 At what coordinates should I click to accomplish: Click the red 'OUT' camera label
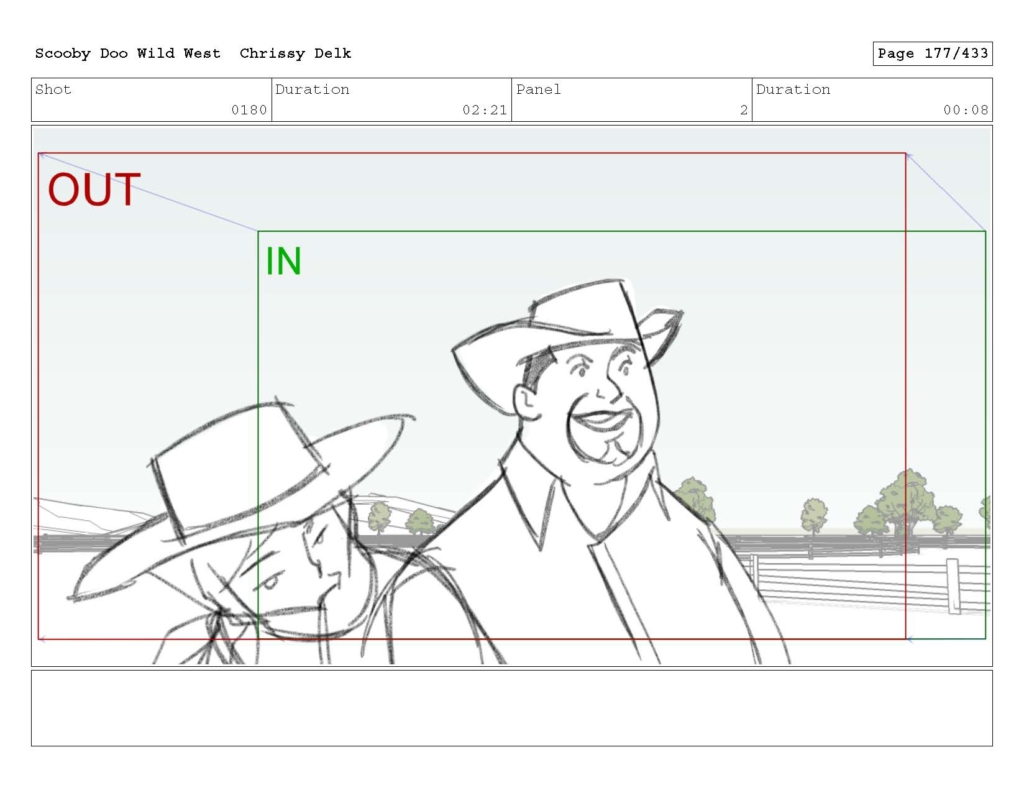pyautogui.click(x=94, y=190)
